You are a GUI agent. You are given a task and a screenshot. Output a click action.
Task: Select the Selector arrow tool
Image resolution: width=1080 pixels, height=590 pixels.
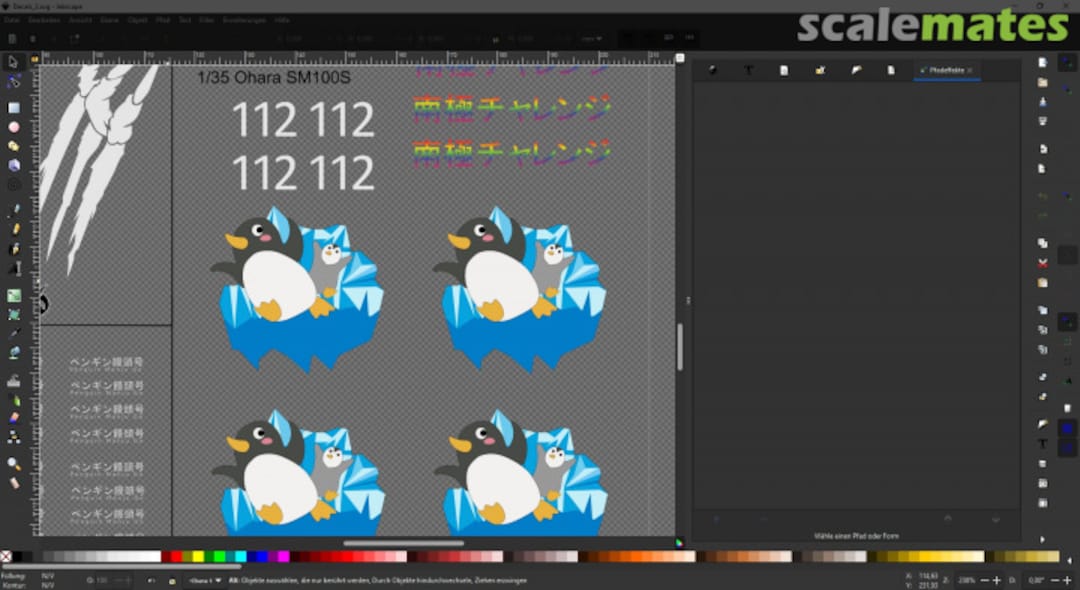click(x=14, y=62)
